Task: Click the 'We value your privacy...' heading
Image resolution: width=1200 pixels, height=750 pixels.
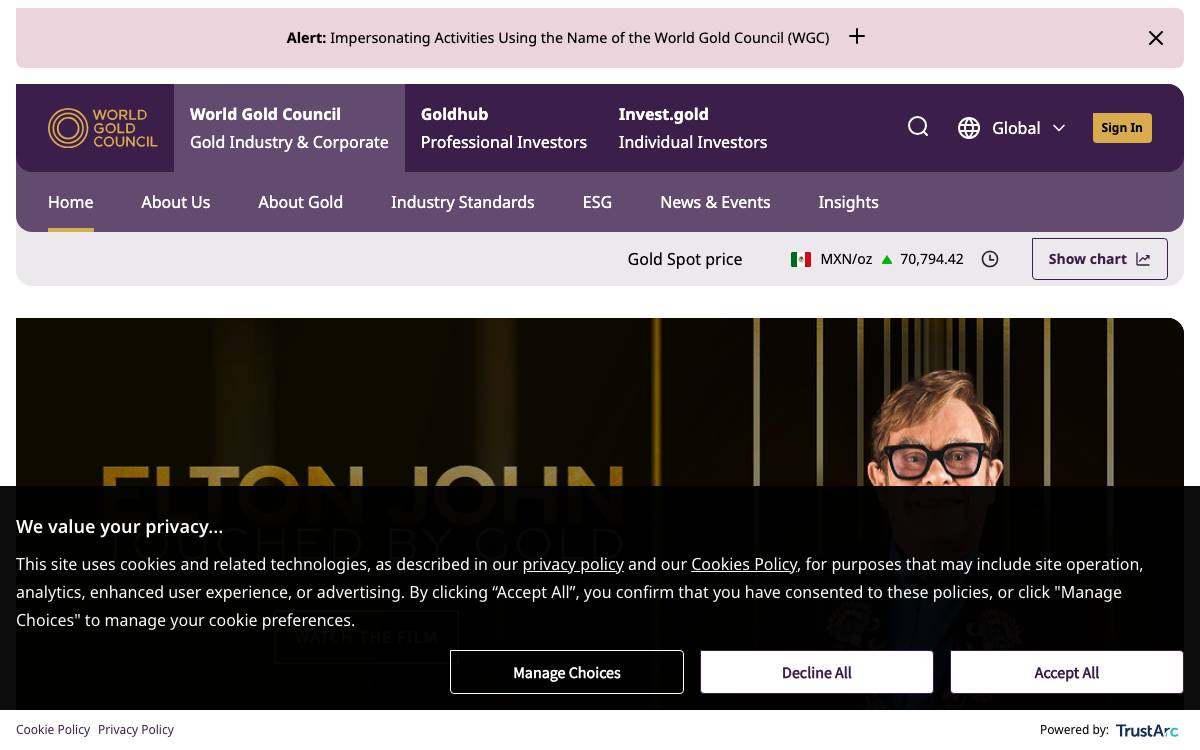Action: pos(119,527)
